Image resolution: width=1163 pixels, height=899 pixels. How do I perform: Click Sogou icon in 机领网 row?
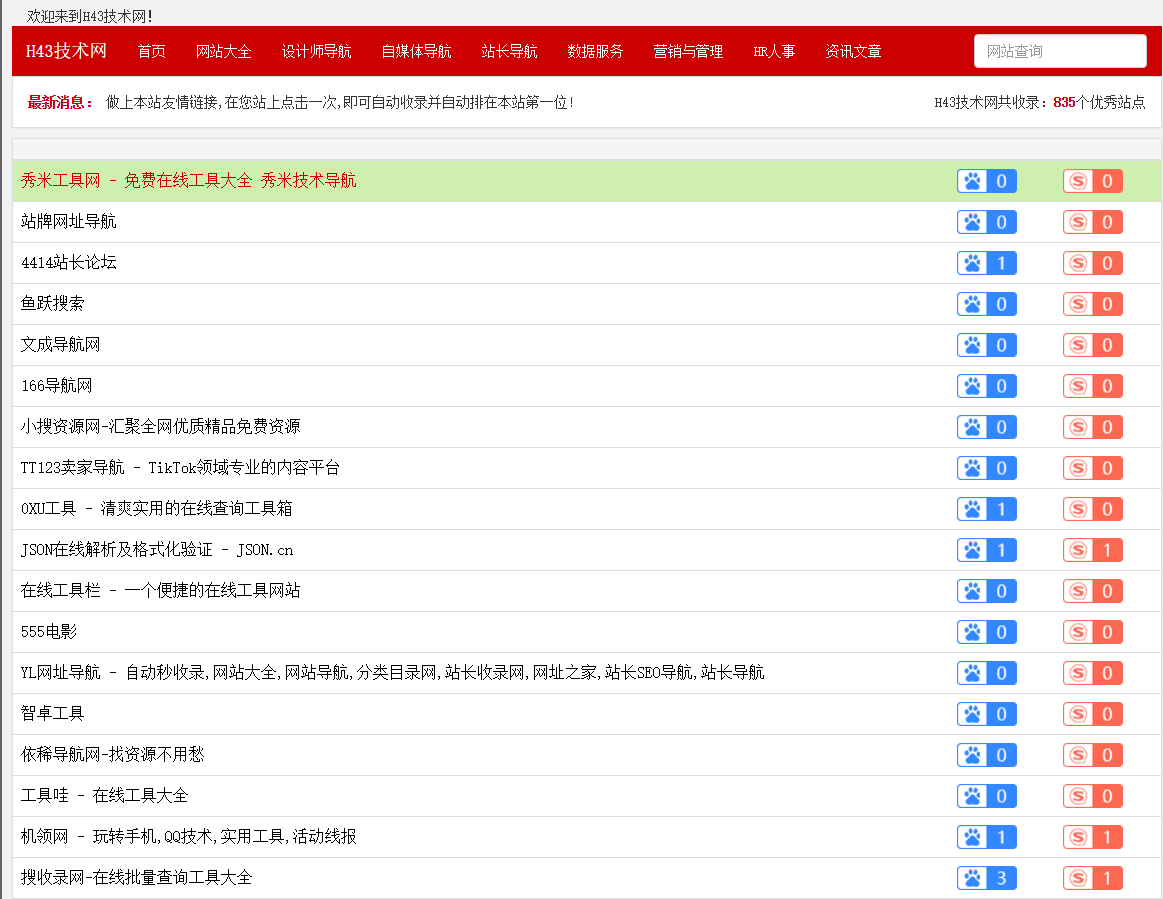tap(1078, 837)
